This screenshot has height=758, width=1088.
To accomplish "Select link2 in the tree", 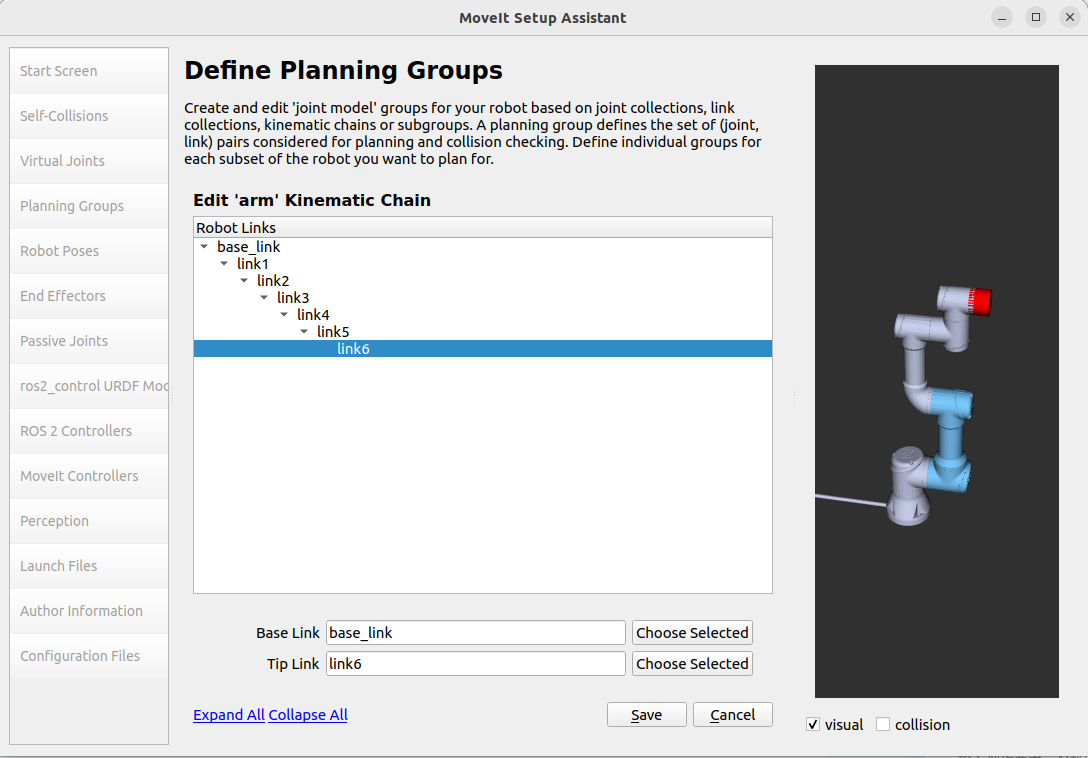I will (273, 280).
